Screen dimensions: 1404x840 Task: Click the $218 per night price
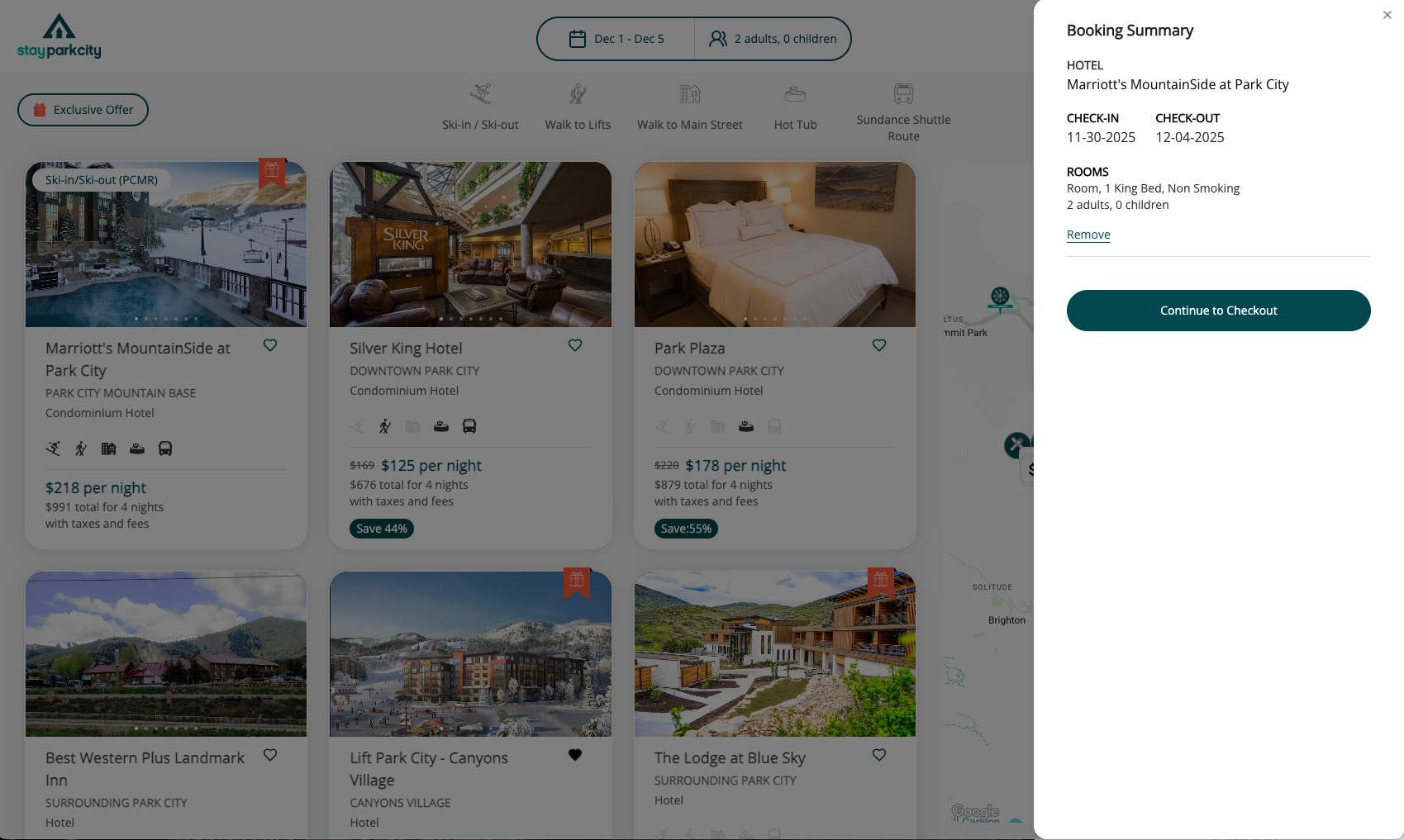96,488
